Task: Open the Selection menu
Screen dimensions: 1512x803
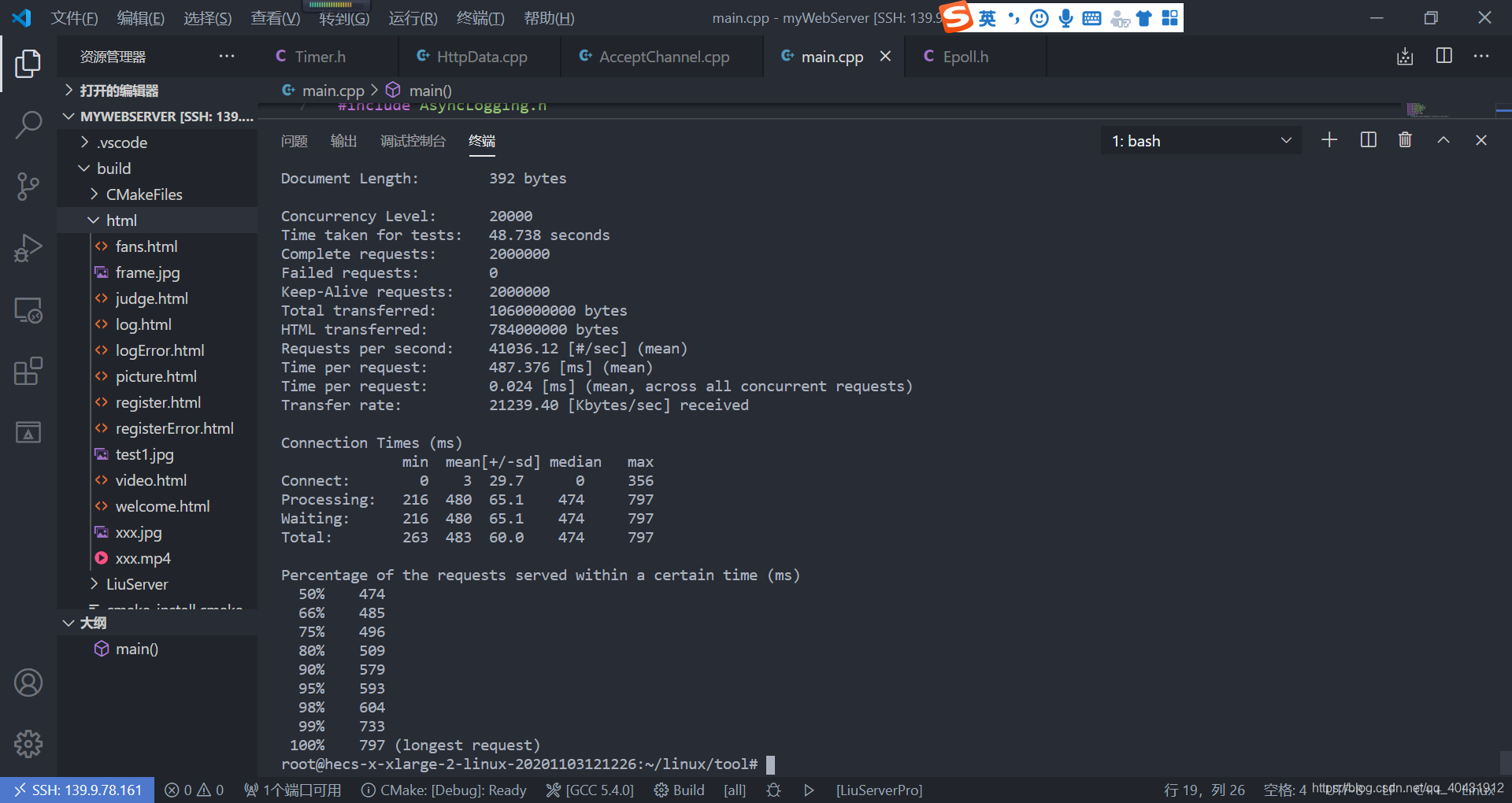Action: (x=207, y=17)
